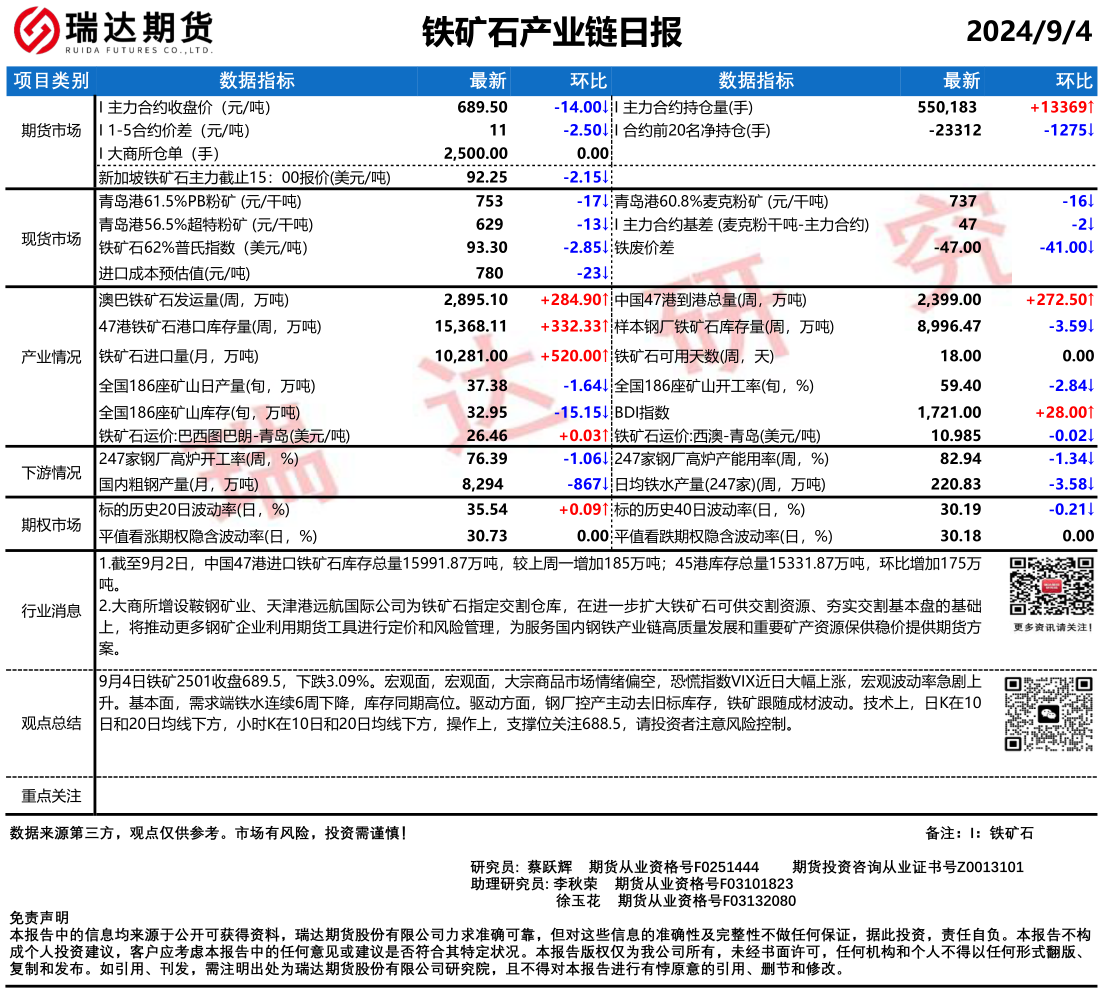The width and height of the screenshot is (1102, 992).
Task: Select the 期权市场 category cell
Action: pos(52,524)
